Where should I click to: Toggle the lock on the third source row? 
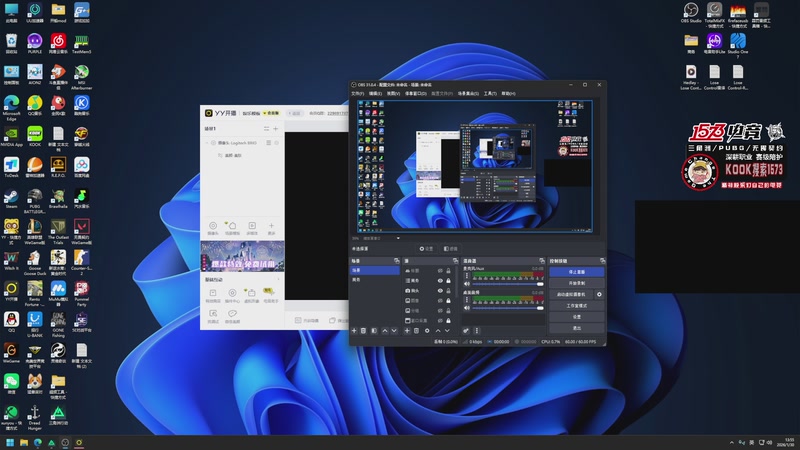pos(448,291)
